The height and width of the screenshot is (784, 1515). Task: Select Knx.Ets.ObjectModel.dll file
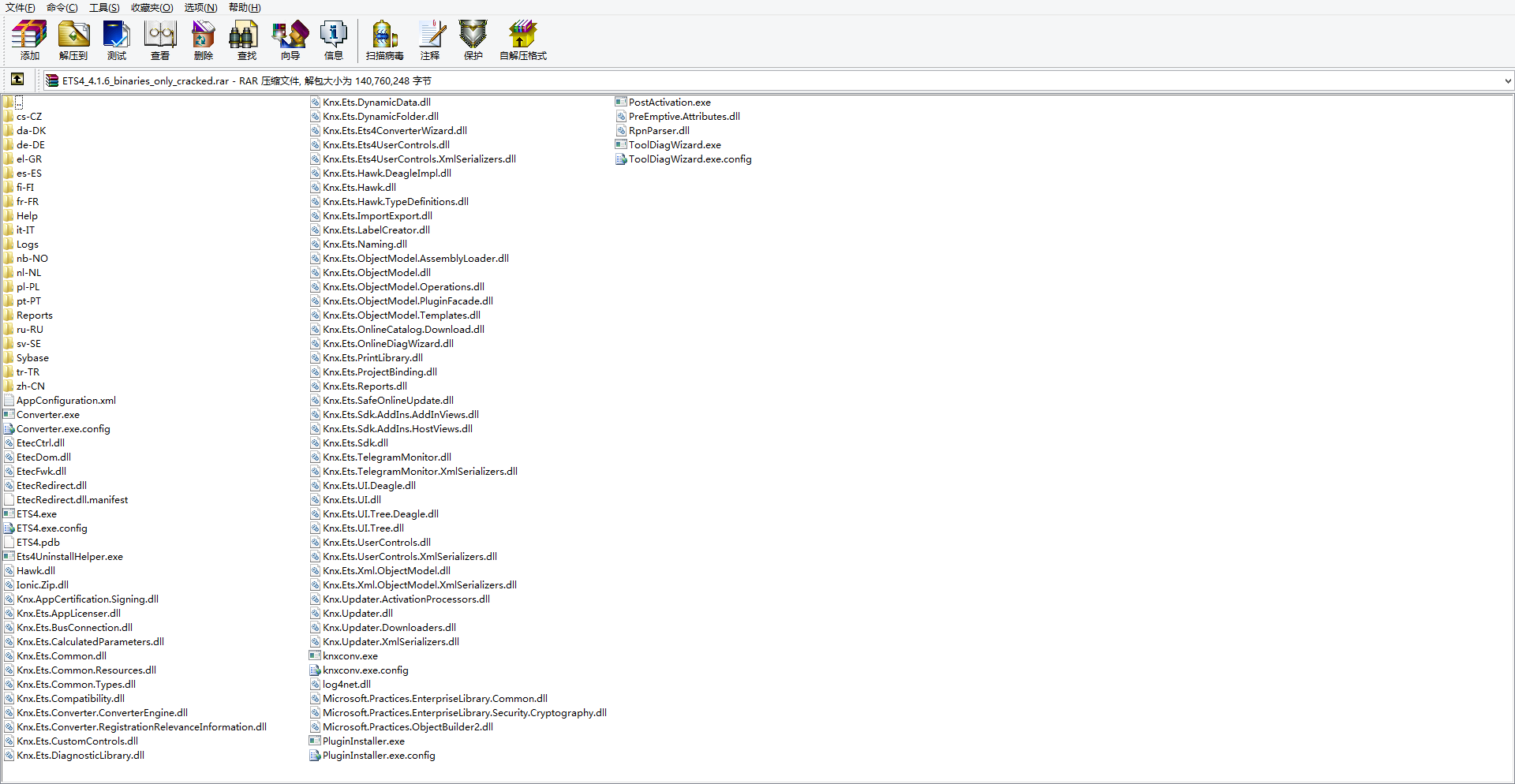tap(370, 273)
